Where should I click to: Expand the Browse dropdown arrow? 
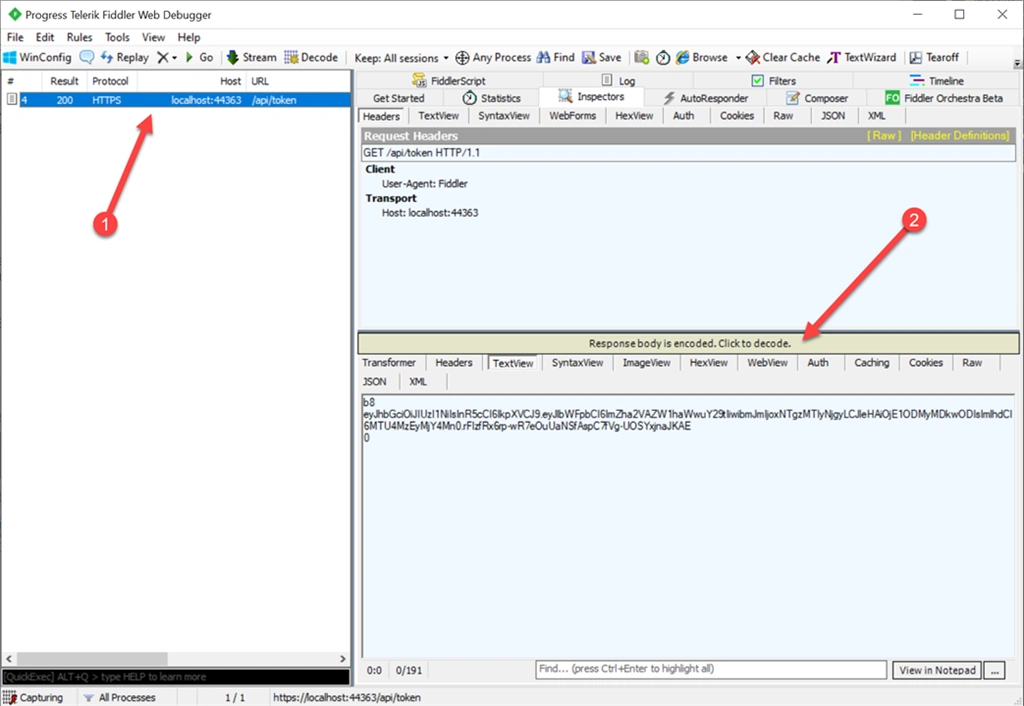click(x=738, y=57)
